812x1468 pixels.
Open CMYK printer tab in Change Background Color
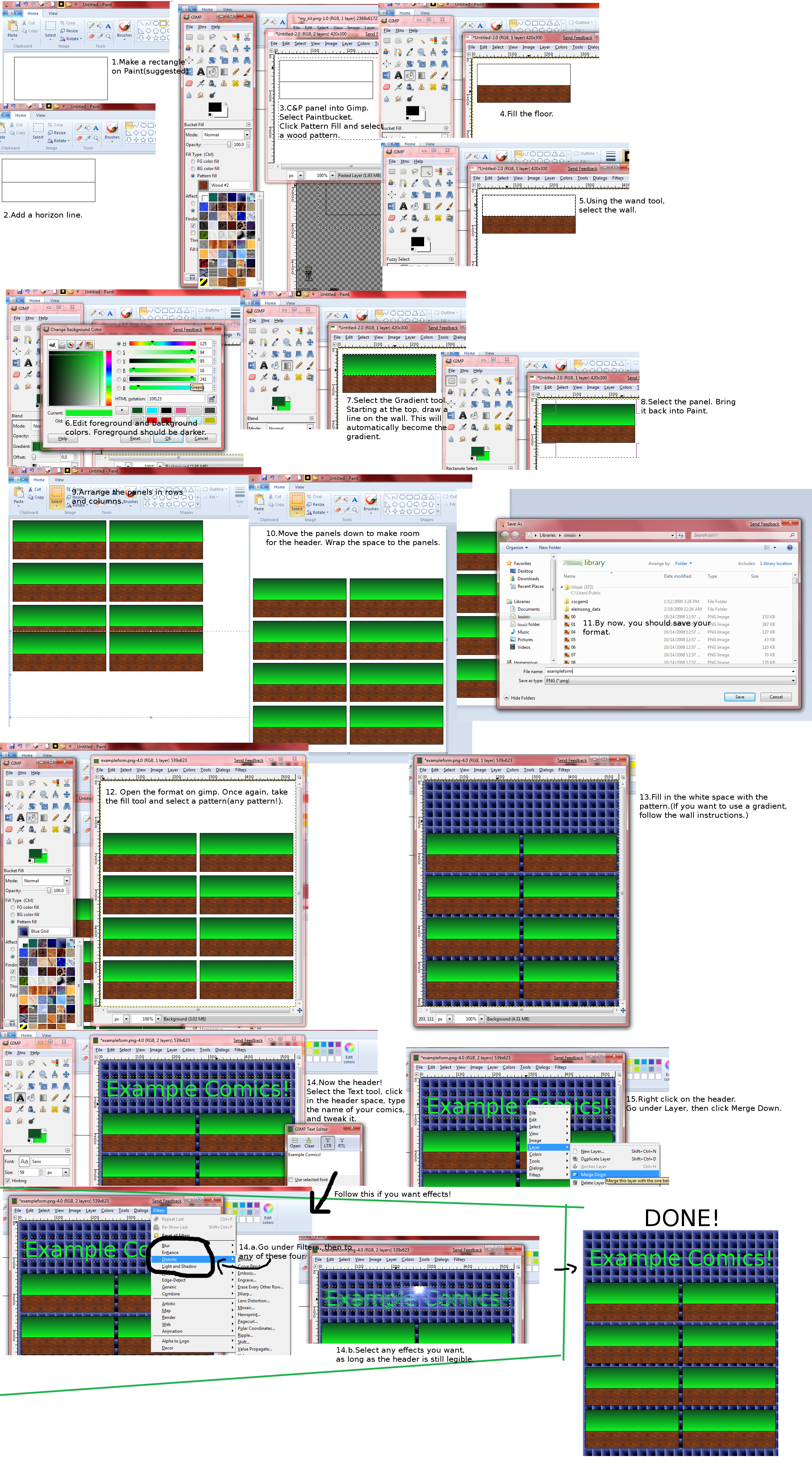pos(62,345)
